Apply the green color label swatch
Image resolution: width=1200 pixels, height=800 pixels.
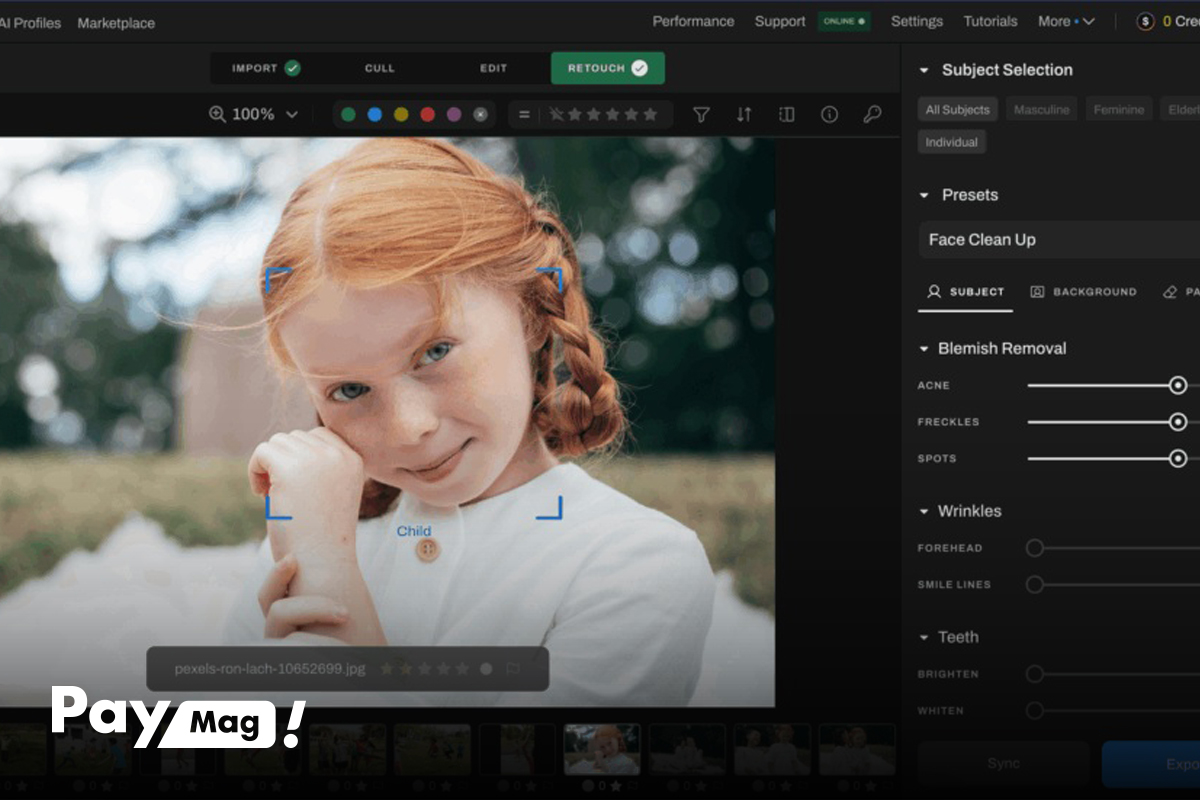(x=348, y=115)
